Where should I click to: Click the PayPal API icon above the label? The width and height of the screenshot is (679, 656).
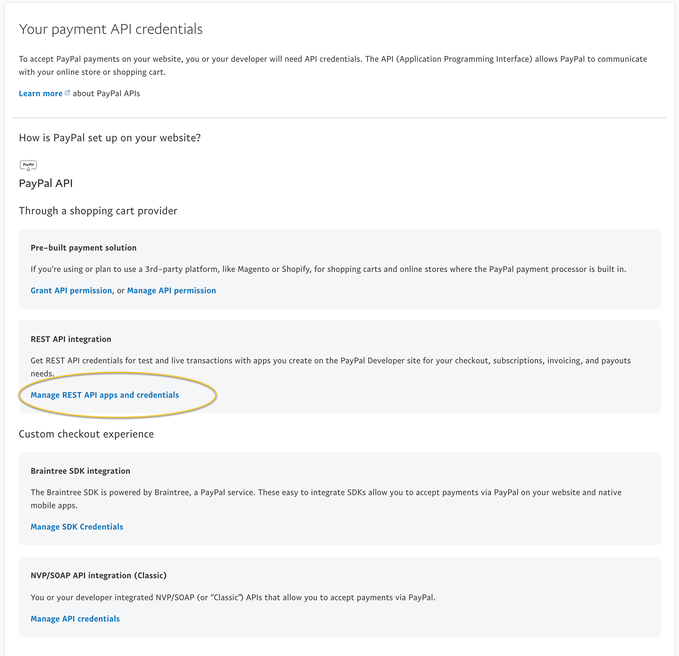28,165
